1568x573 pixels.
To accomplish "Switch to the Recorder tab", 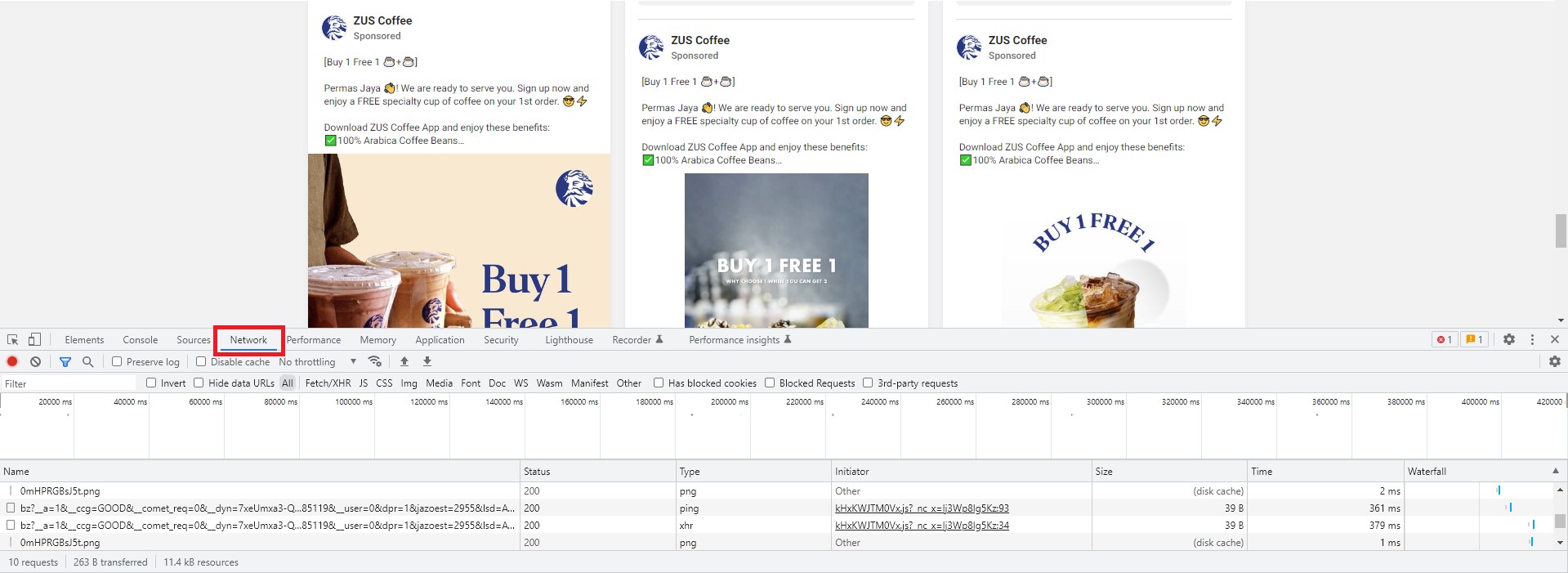I will pos(638,340).
